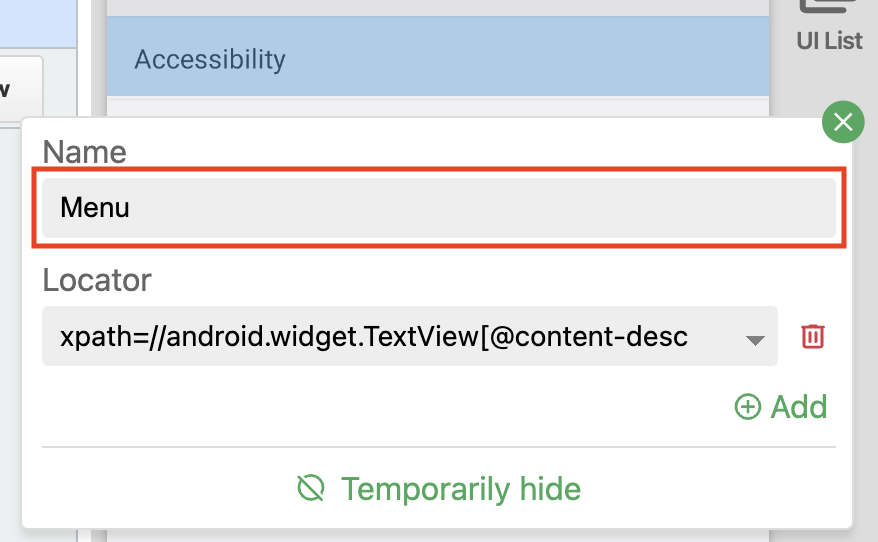Click the Add text label
This screenshot has width=878, height=542.
point(798,406)
